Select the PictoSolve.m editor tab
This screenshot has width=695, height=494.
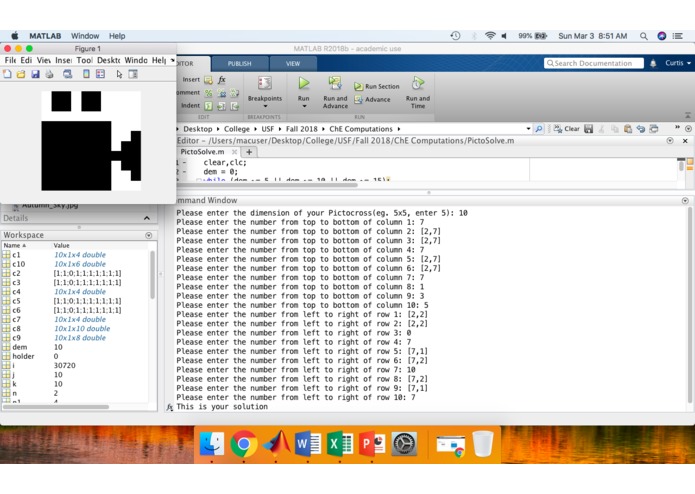(203, 152)
